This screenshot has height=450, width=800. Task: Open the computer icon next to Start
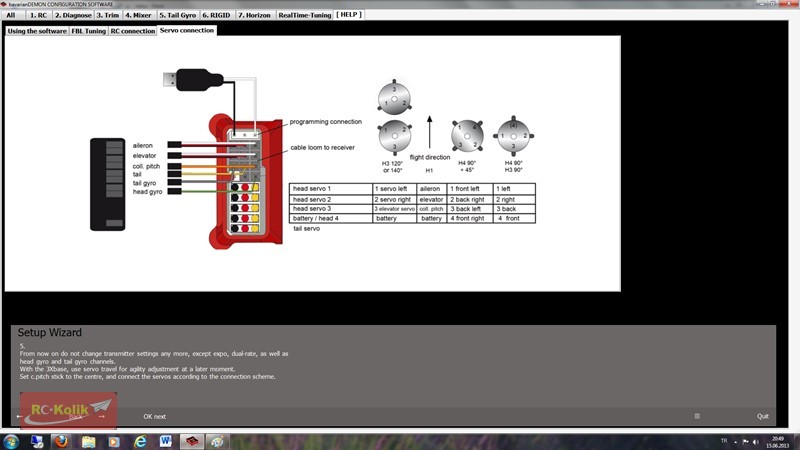[37, 441]
